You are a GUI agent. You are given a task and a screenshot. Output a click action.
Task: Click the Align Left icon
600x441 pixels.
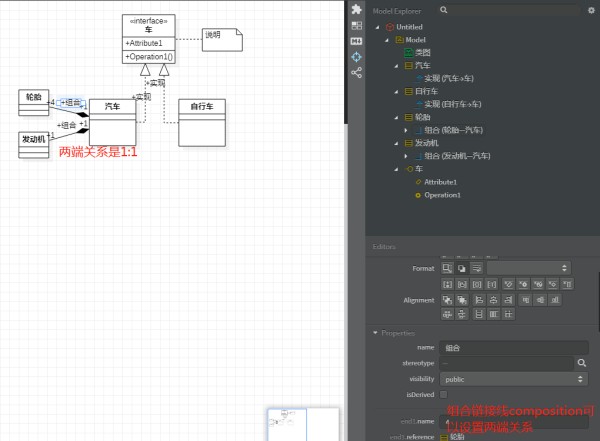coord(479,300)
